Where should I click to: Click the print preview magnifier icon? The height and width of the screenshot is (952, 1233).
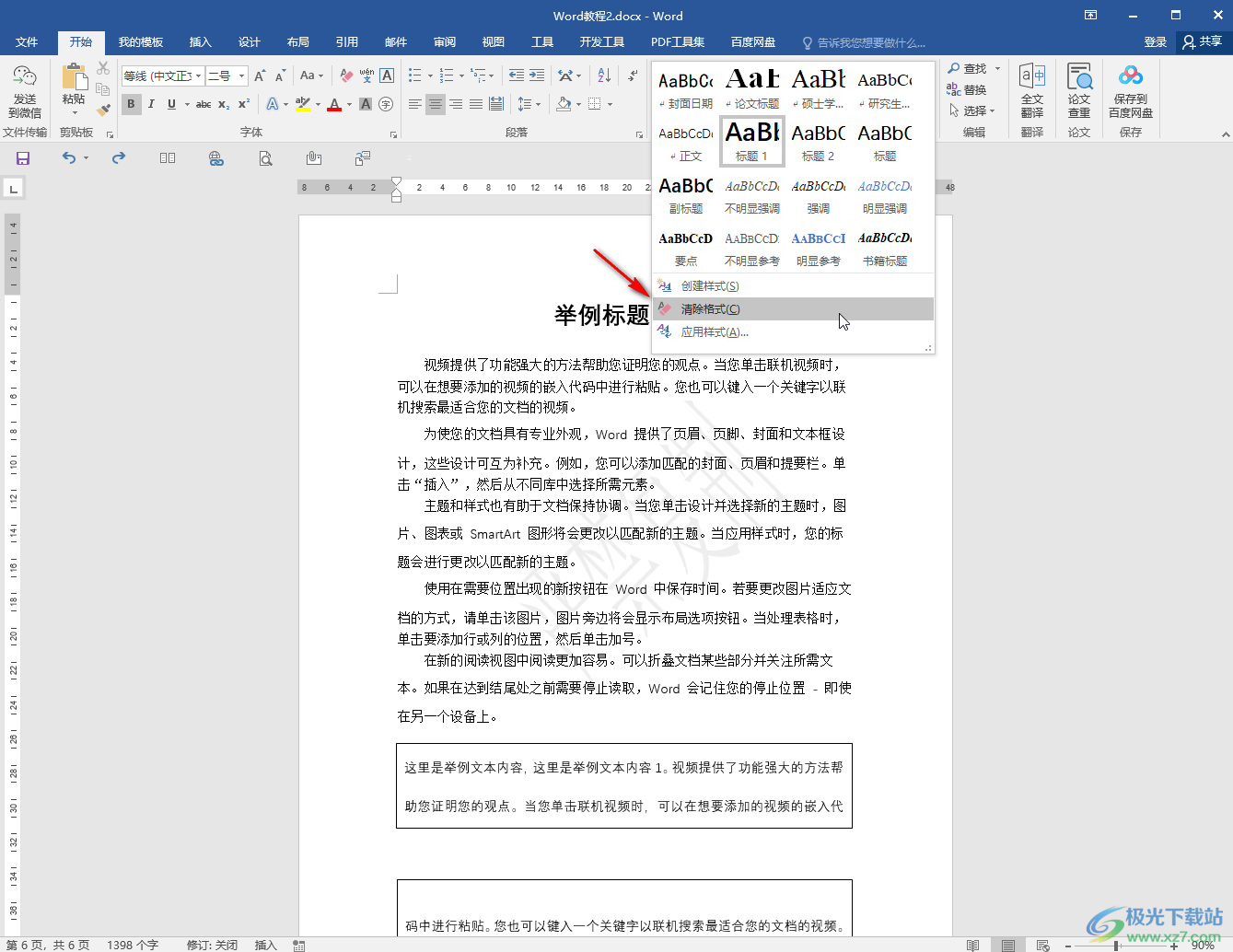(265, 158)
